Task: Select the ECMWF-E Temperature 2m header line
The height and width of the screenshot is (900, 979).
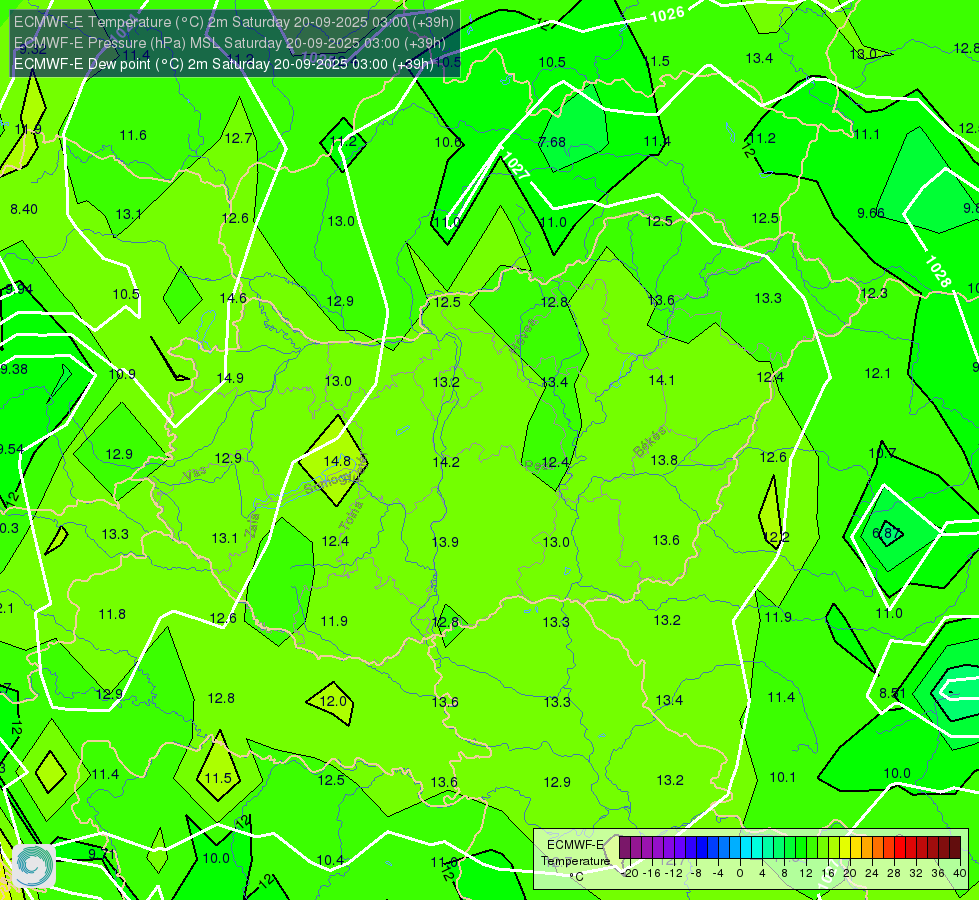Action: click(234, 22)
